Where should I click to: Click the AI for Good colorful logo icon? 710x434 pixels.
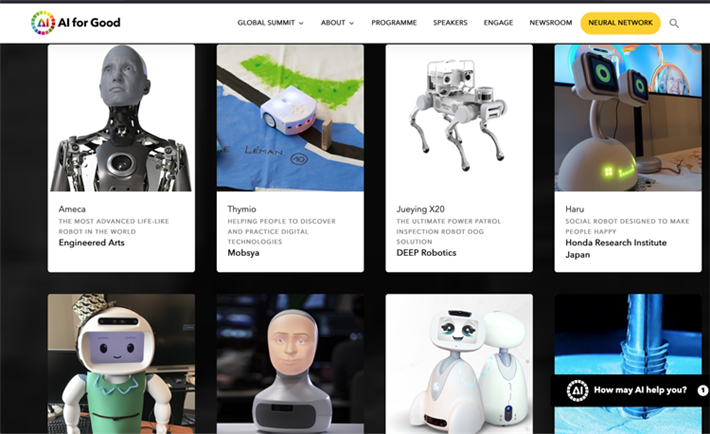[43, 23]
